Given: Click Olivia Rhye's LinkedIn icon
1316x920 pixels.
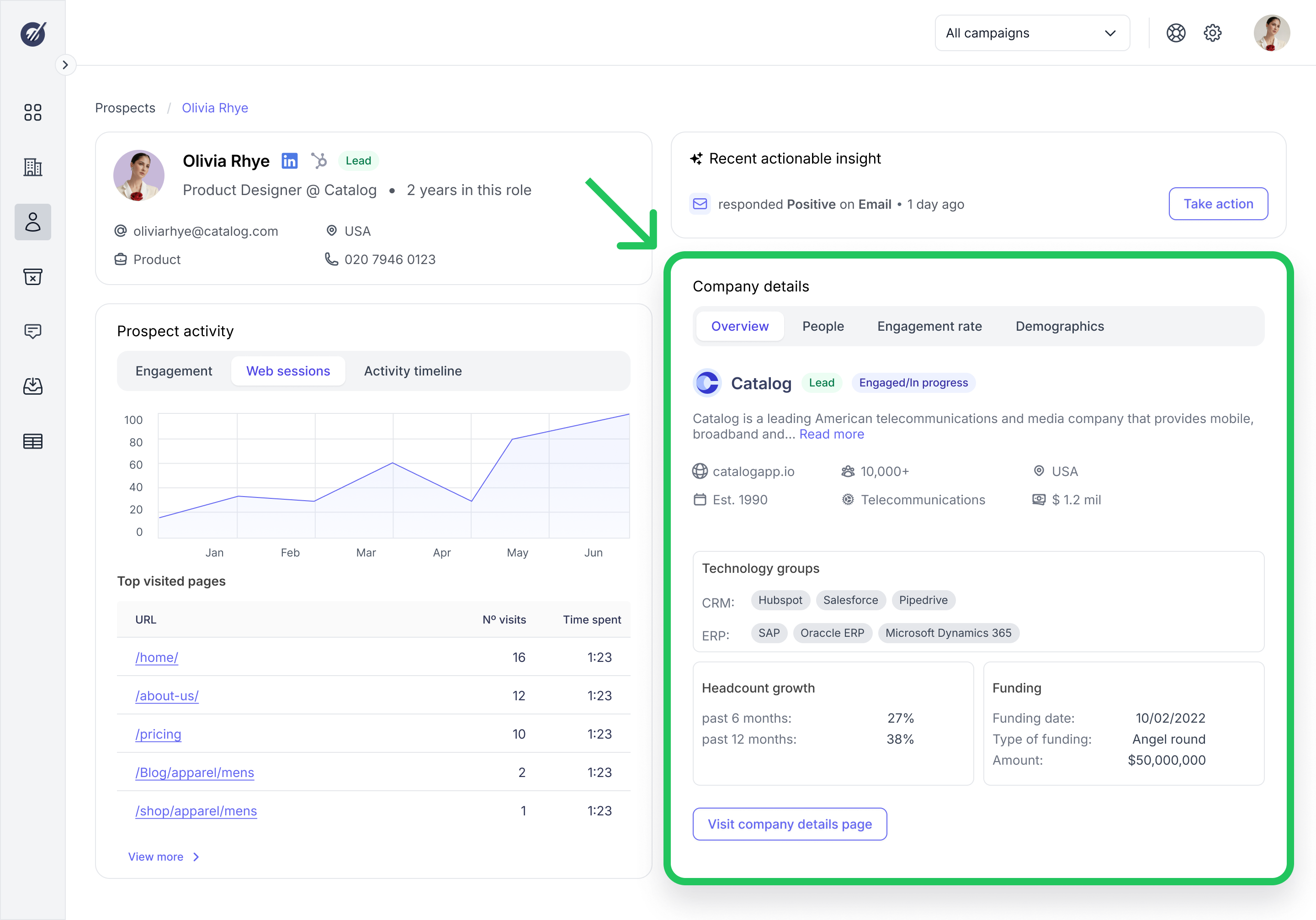Looking at the screenshot, I should 289,161.
